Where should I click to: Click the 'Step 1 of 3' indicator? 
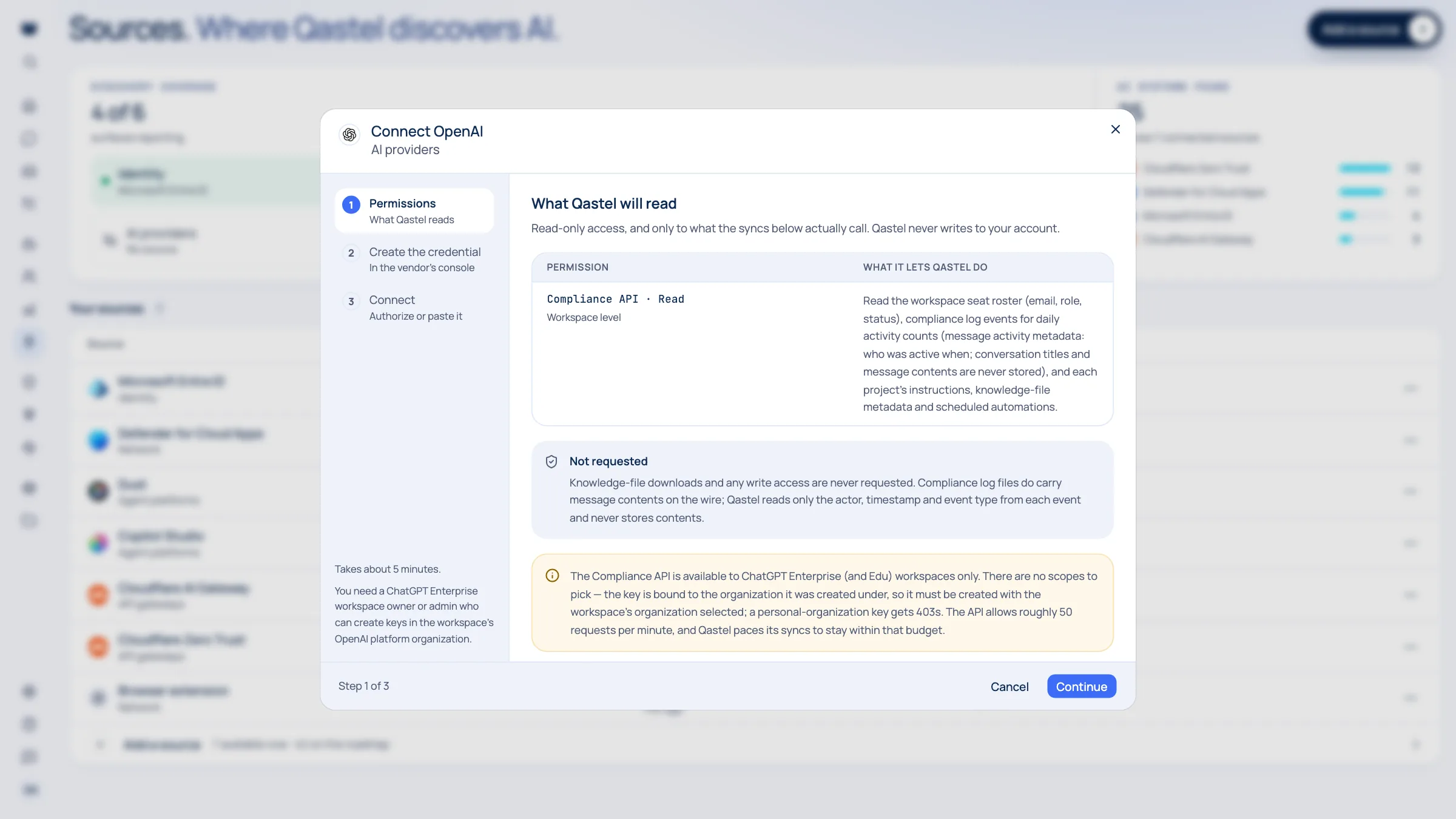pos(363,686)
